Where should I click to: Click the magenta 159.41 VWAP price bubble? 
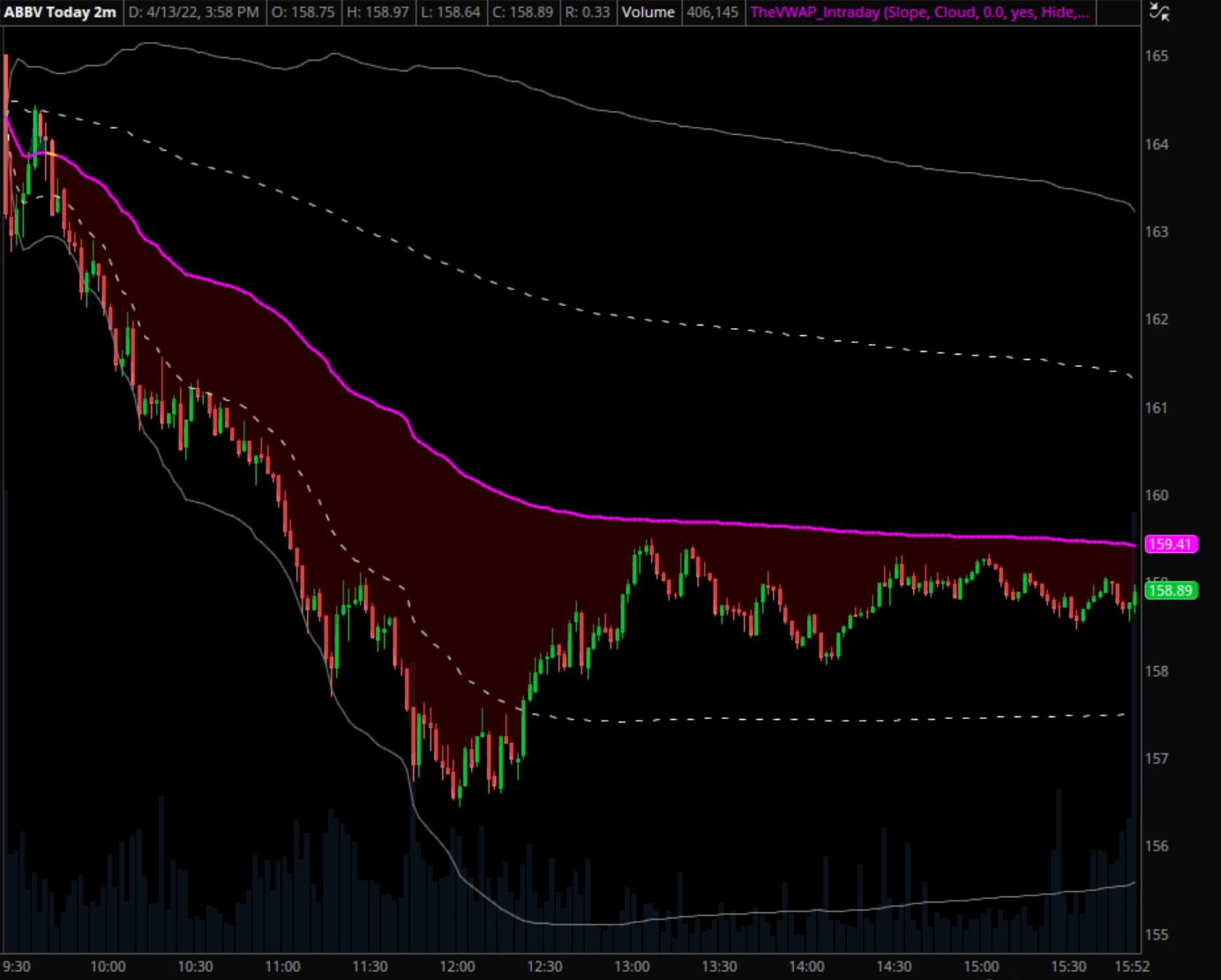tap(1171, 544)
